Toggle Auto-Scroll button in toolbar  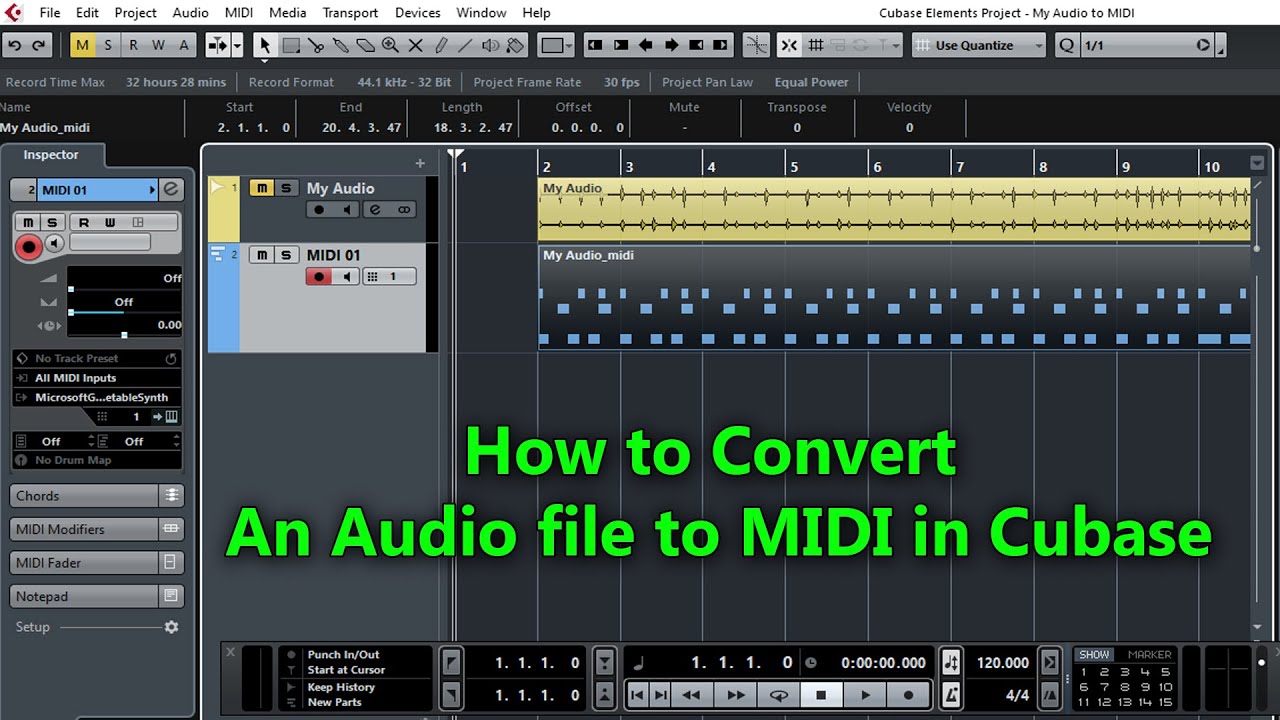pyautogui.click(x=217, y=45)
